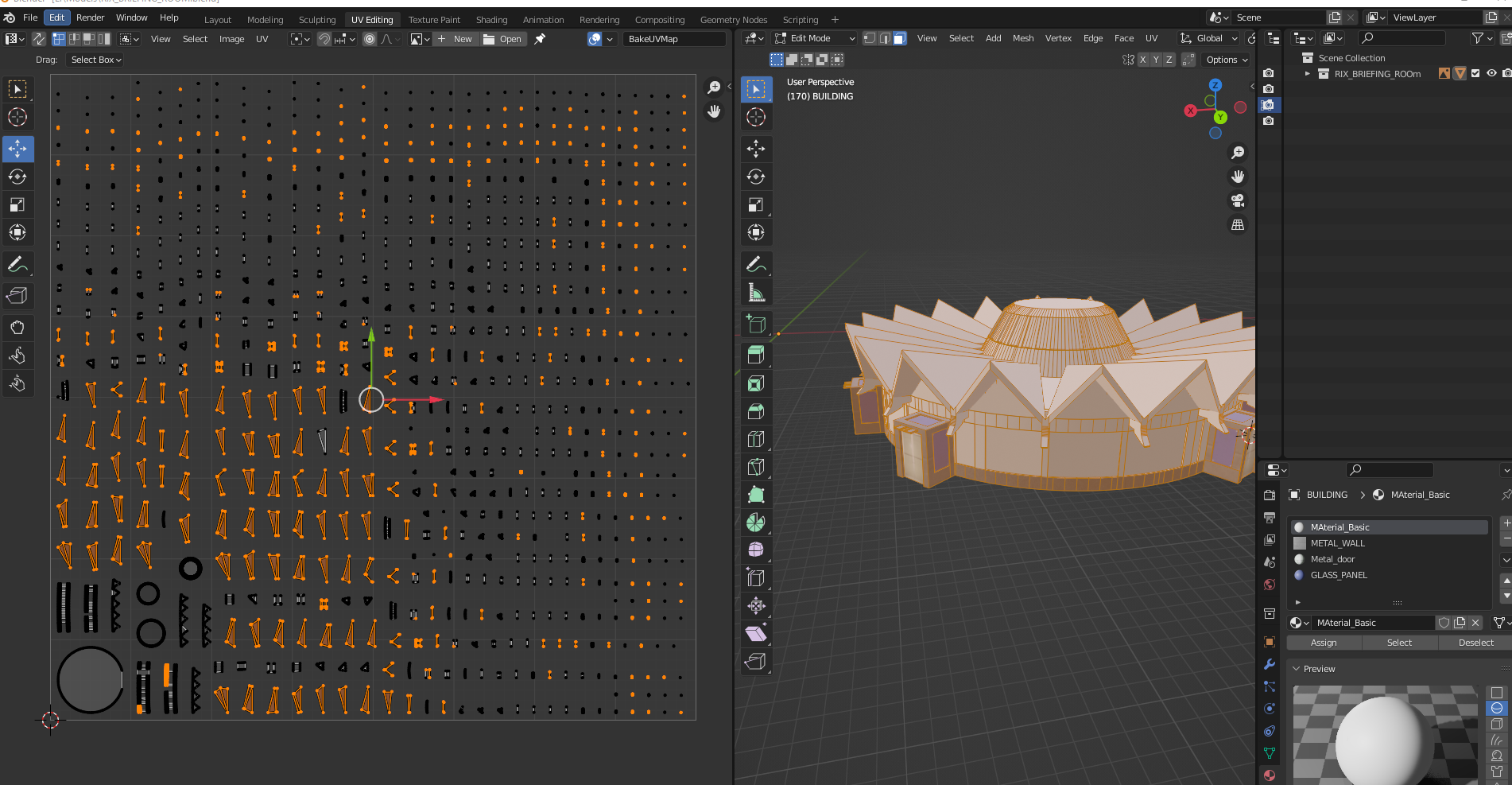Click the viewport camera view icon
This screenshot has height=785, width=1512.
point(1238,200)
